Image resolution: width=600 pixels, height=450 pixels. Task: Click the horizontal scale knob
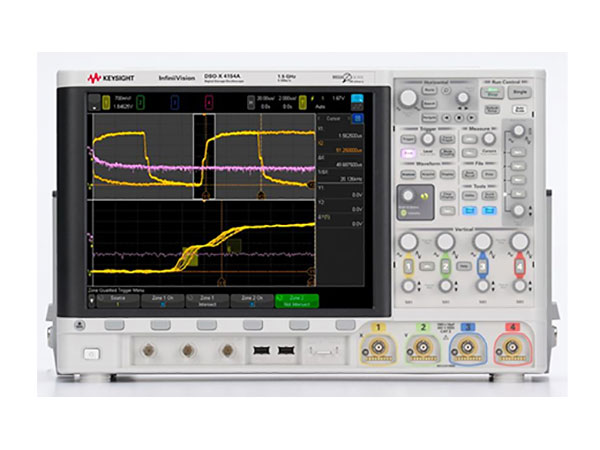(x=408, y=98)
